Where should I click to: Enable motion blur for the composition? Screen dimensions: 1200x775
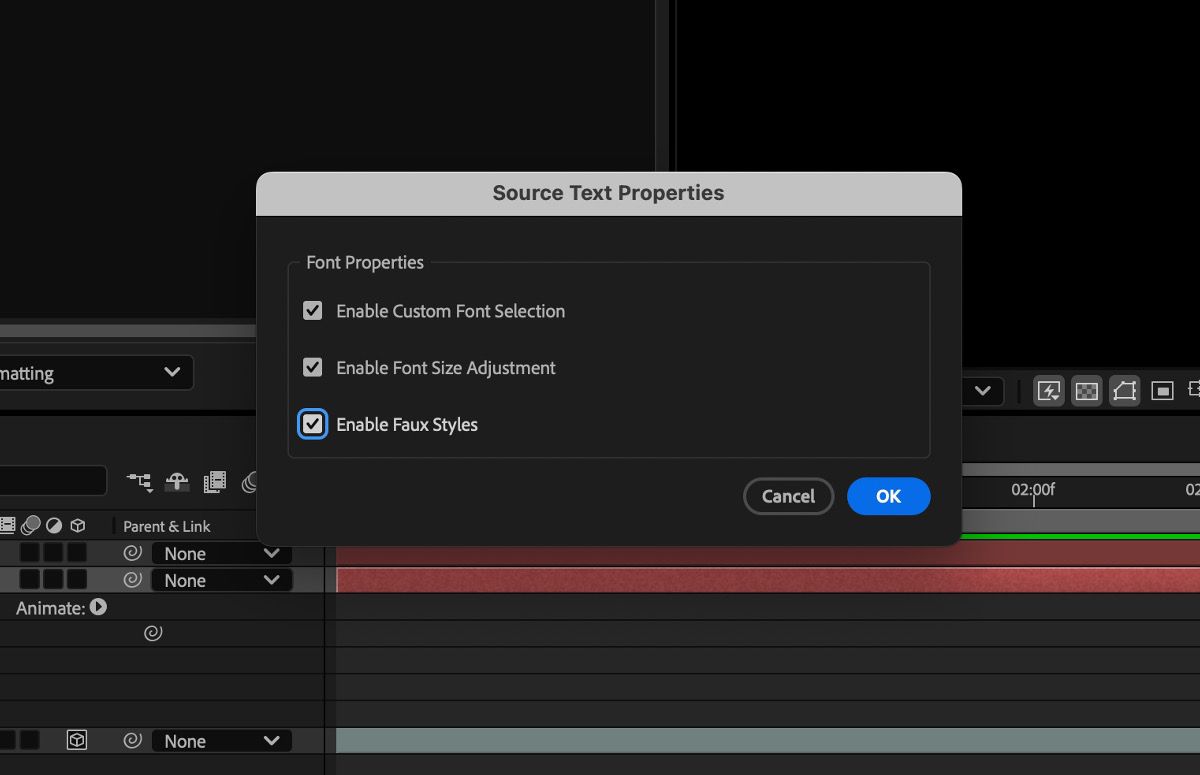(250, 482)
